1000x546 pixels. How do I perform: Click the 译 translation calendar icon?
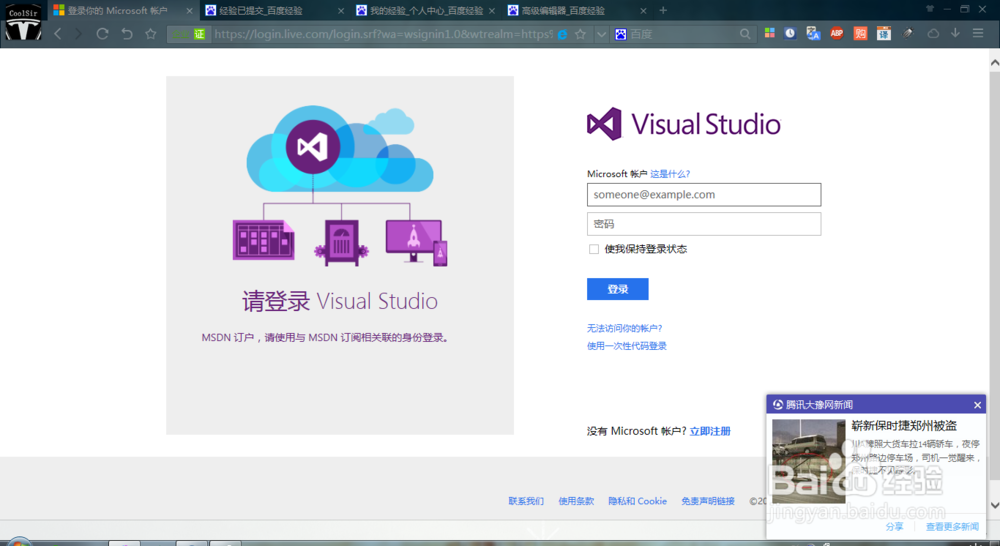pyautogui.click(x=883, y=33)
